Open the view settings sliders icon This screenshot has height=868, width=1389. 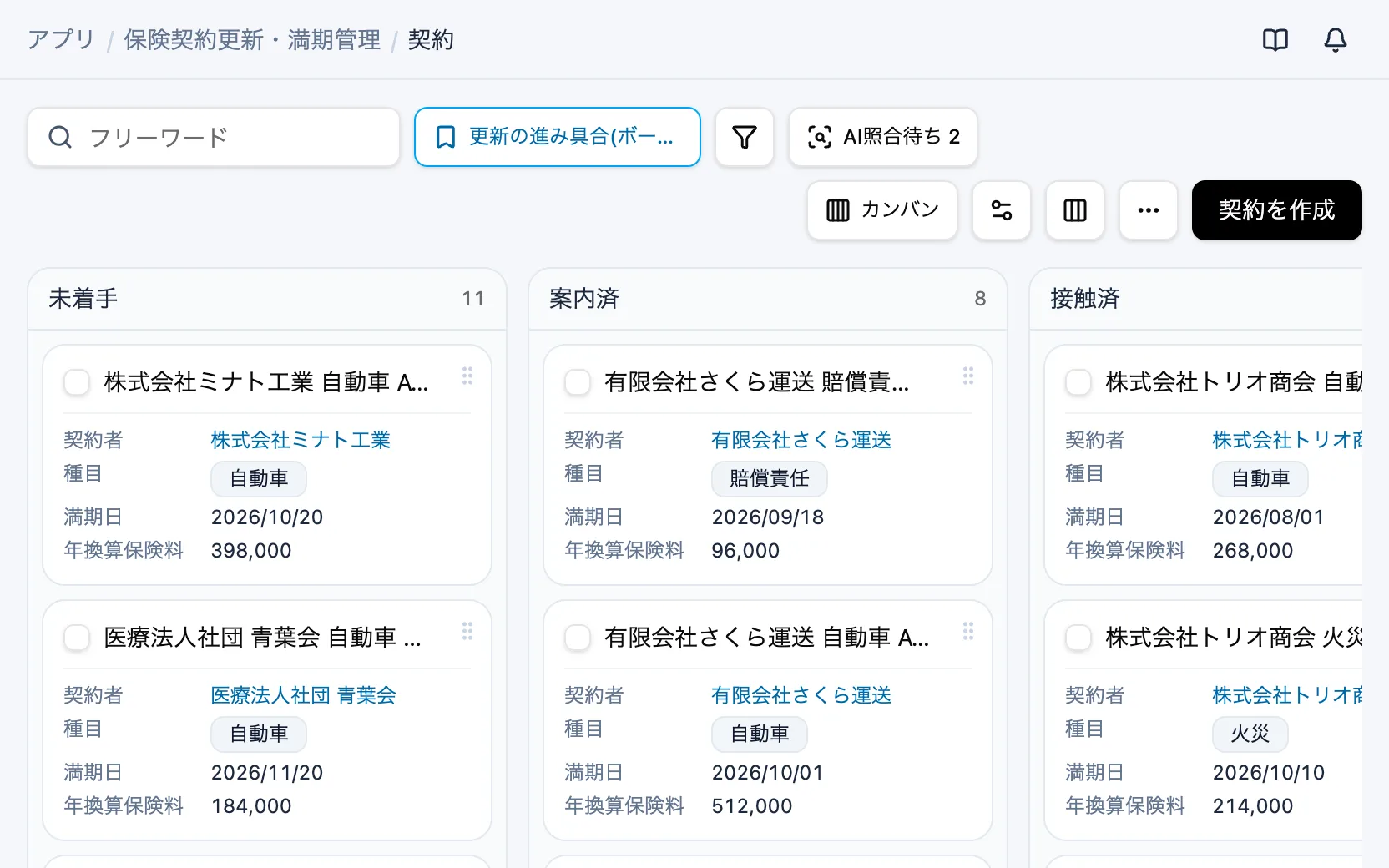[1002, 210]
